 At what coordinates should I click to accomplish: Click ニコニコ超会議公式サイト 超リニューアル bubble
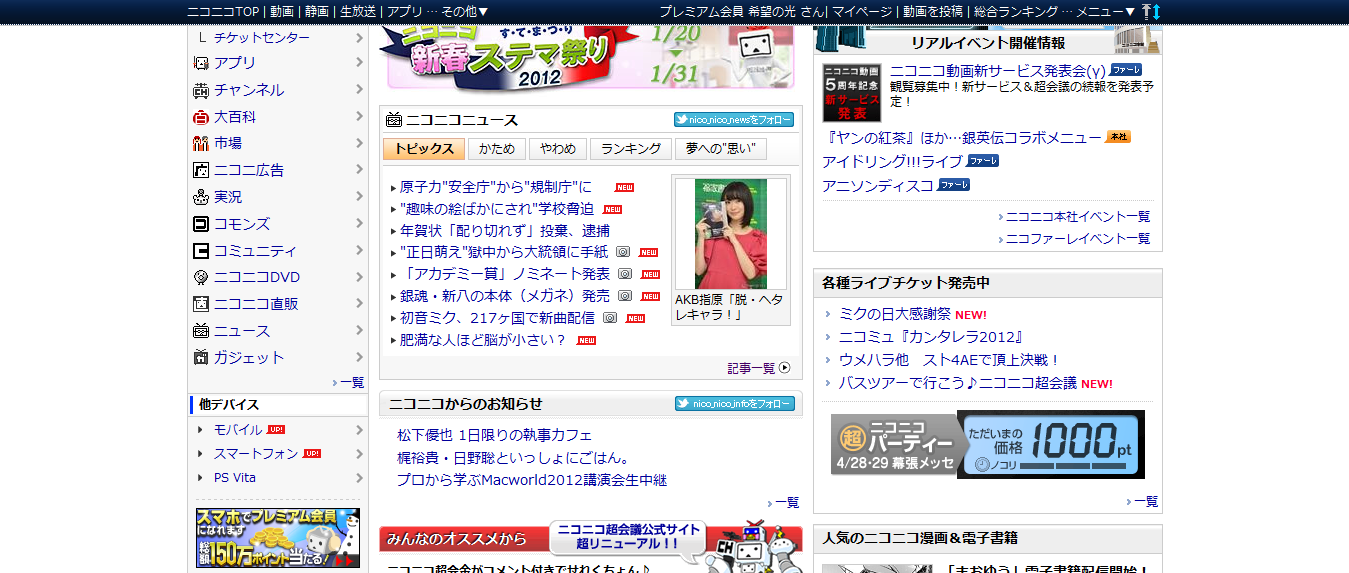click(628, 538)
